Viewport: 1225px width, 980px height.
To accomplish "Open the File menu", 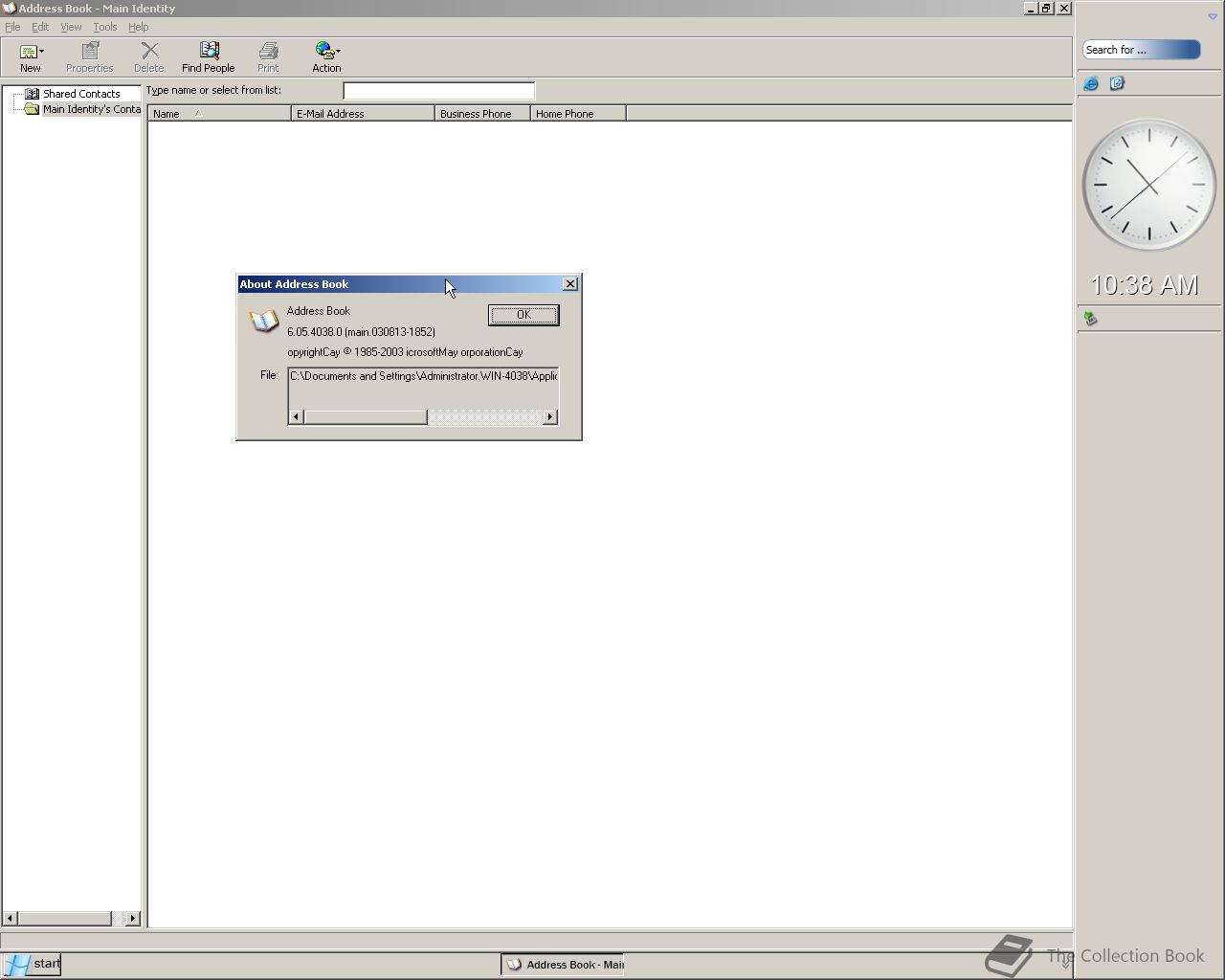I will (12, 27).
